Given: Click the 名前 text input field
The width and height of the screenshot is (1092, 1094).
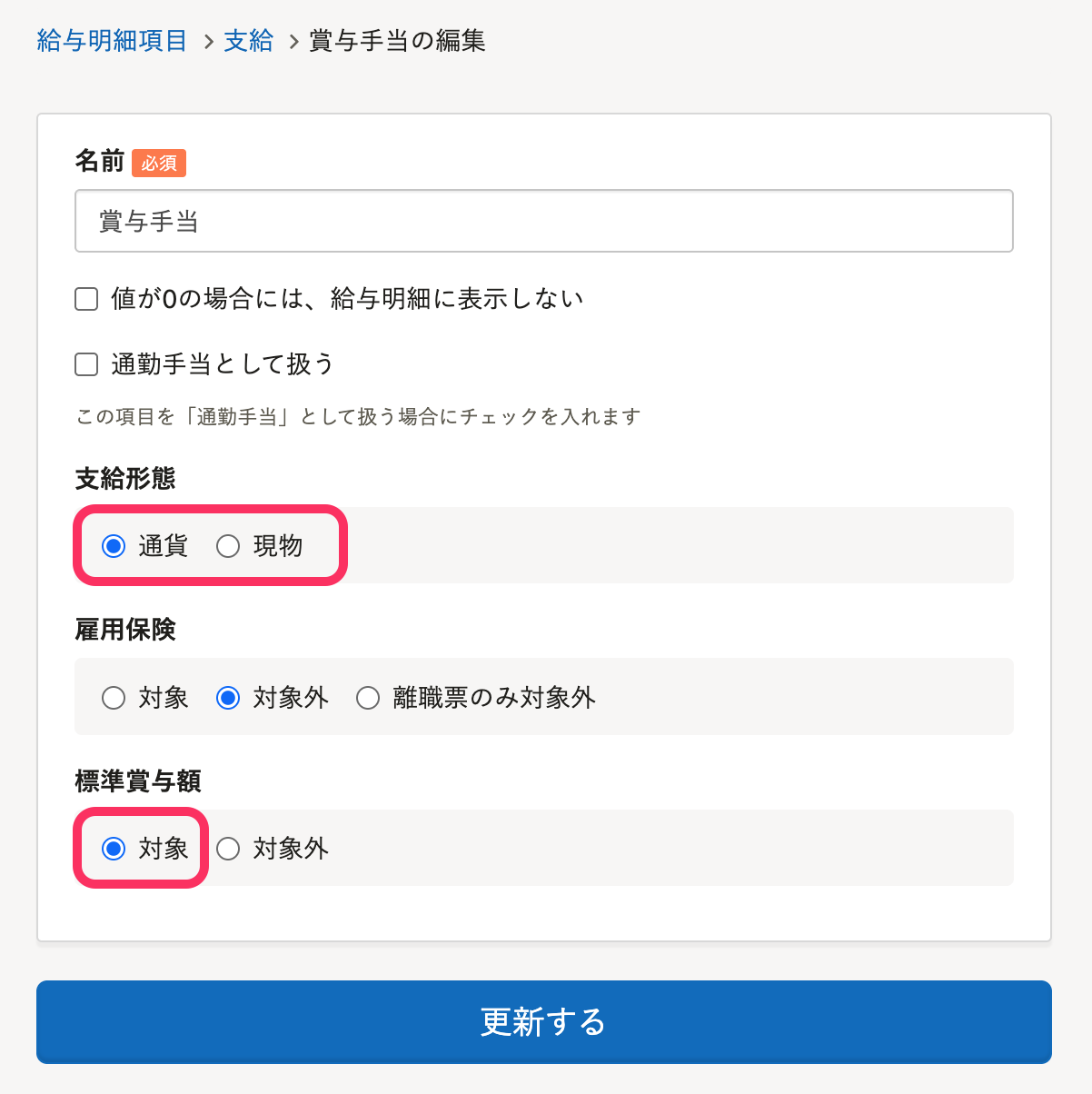Looking at the screenshot, I should (543, 221).
